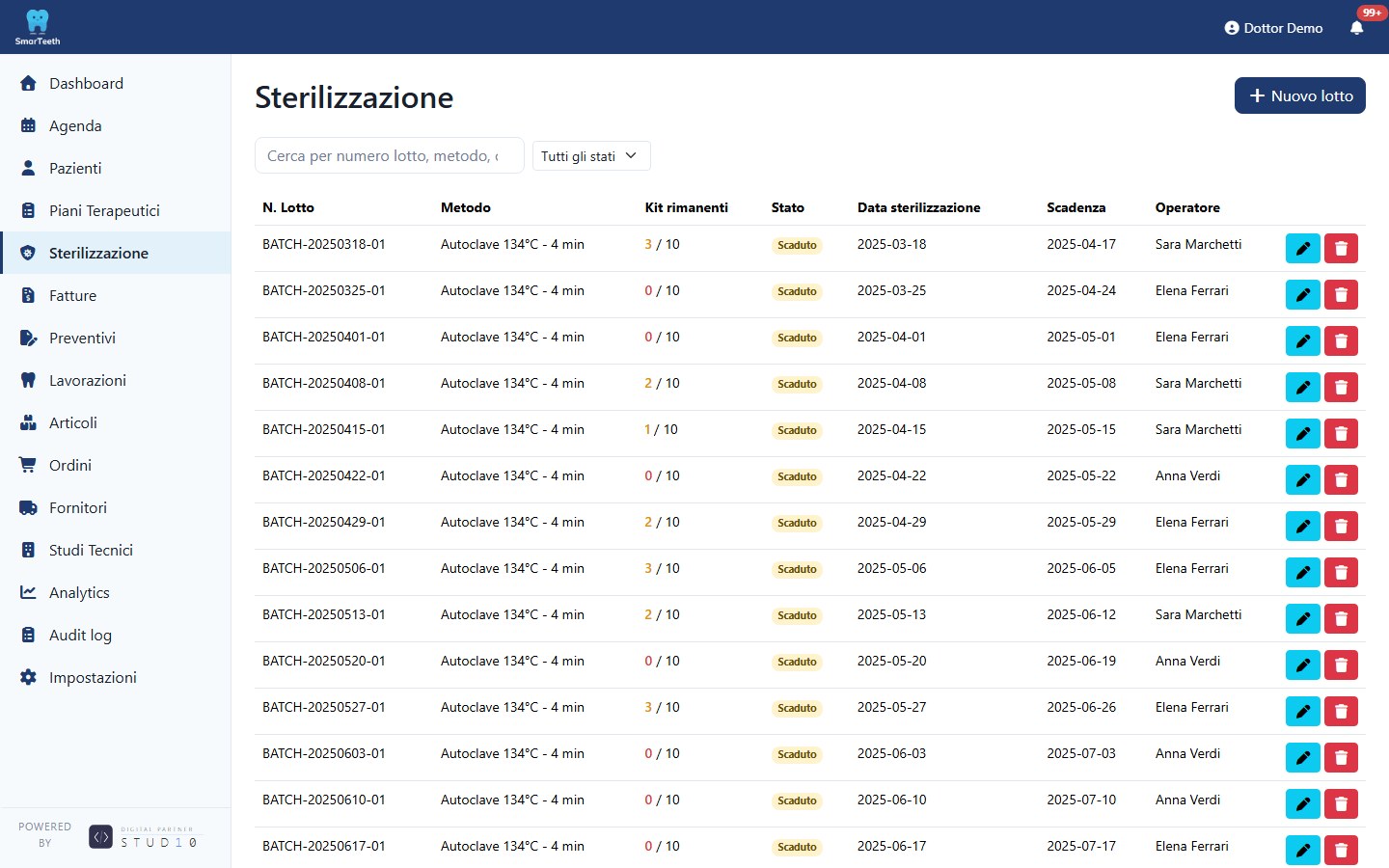Click the Ordini cart icon
Screen dimensions: 1389x868
[x=28, y=465]
